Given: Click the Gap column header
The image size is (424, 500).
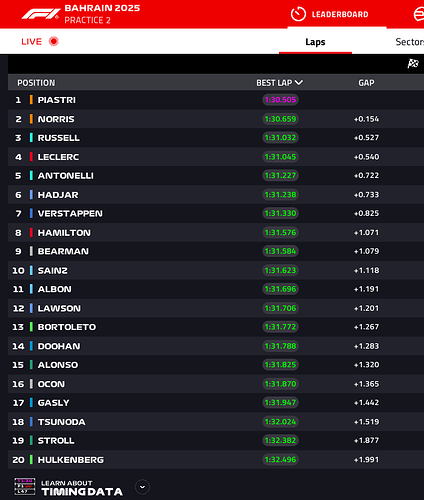Looking at the screenshot, I should 366,83.
